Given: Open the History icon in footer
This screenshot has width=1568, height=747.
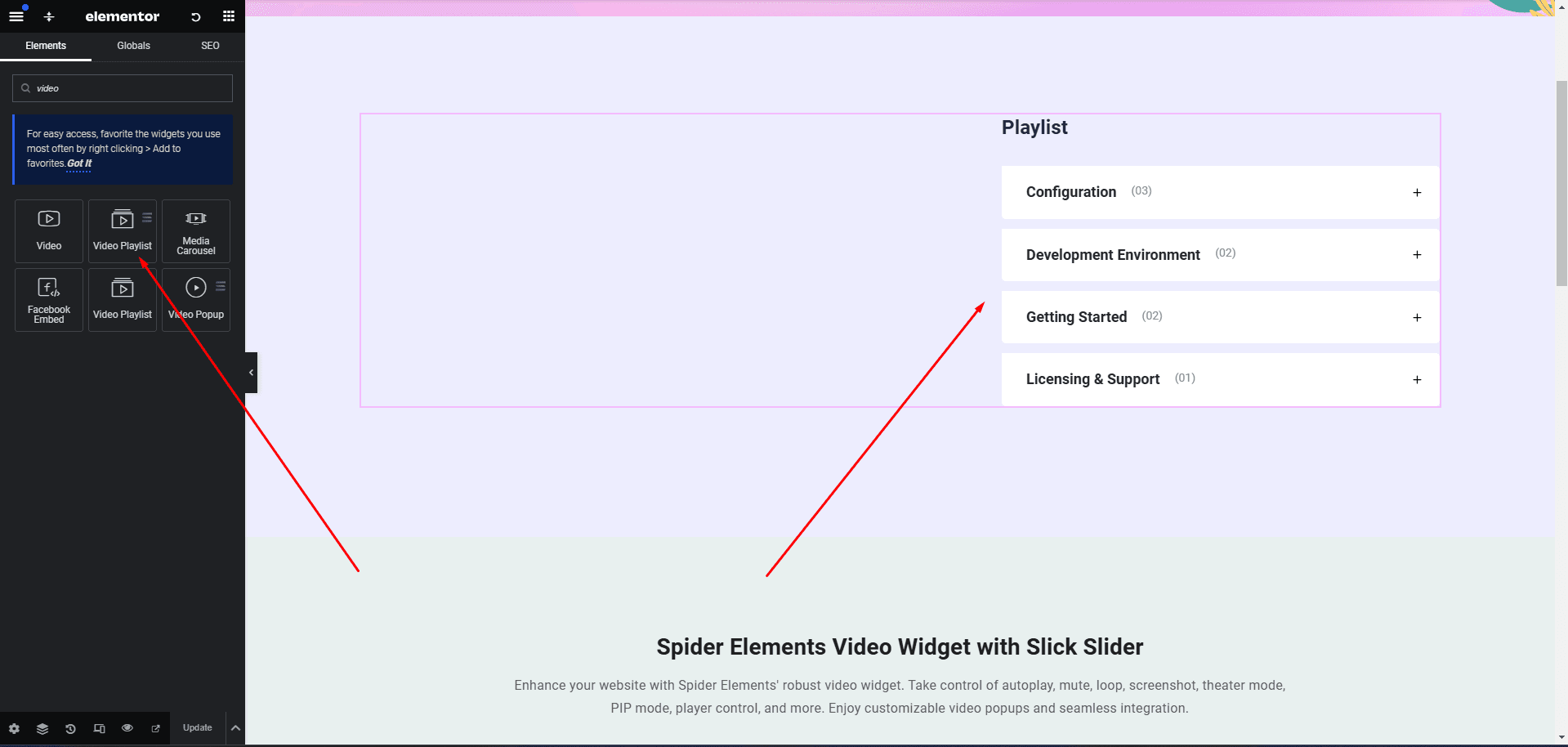Looking at the screenshot, I should (x=71, y=728).
